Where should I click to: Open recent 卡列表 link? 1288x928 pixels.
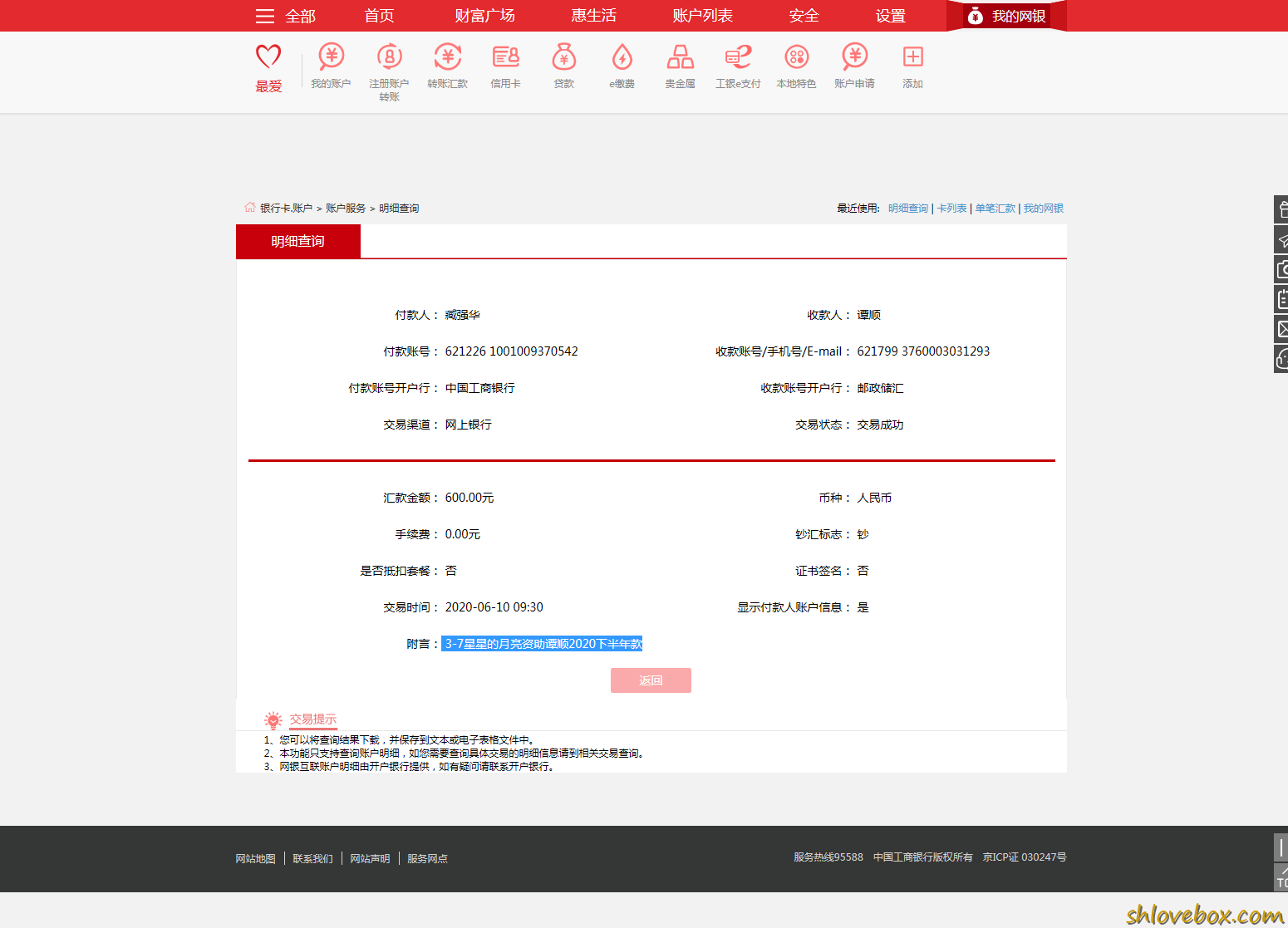click(x=952, y=209)
